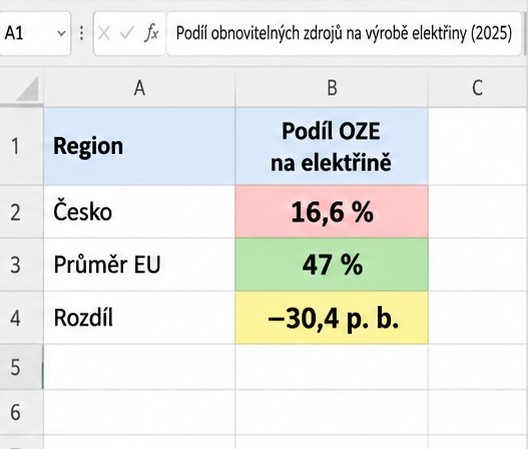Image resolution: width=528 pixels, height=449 pixels.
Task: Open the Name Box dropdown arrow
Action: point(61,33)
